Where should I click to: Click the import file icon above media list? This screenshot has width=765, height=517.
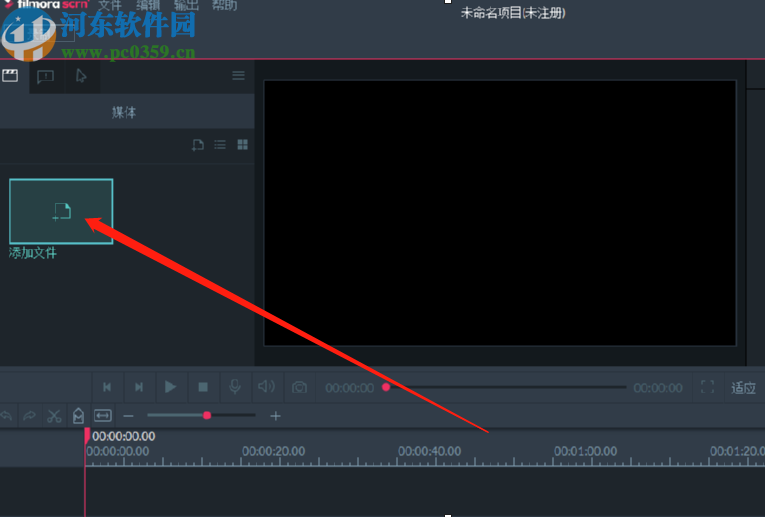click(198, 145)
